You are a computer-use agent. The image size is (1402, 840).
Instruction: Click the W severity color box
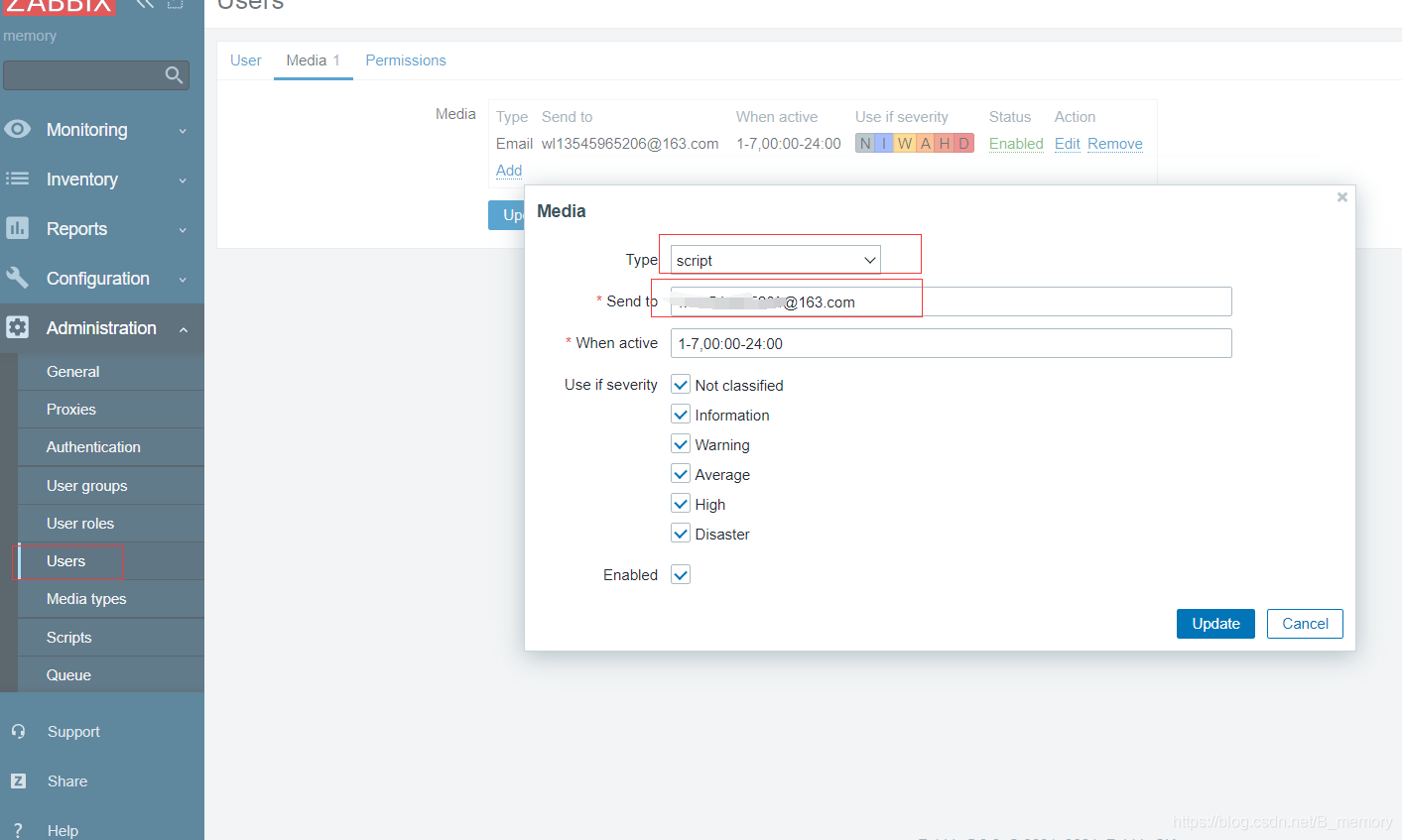point(905,144)
